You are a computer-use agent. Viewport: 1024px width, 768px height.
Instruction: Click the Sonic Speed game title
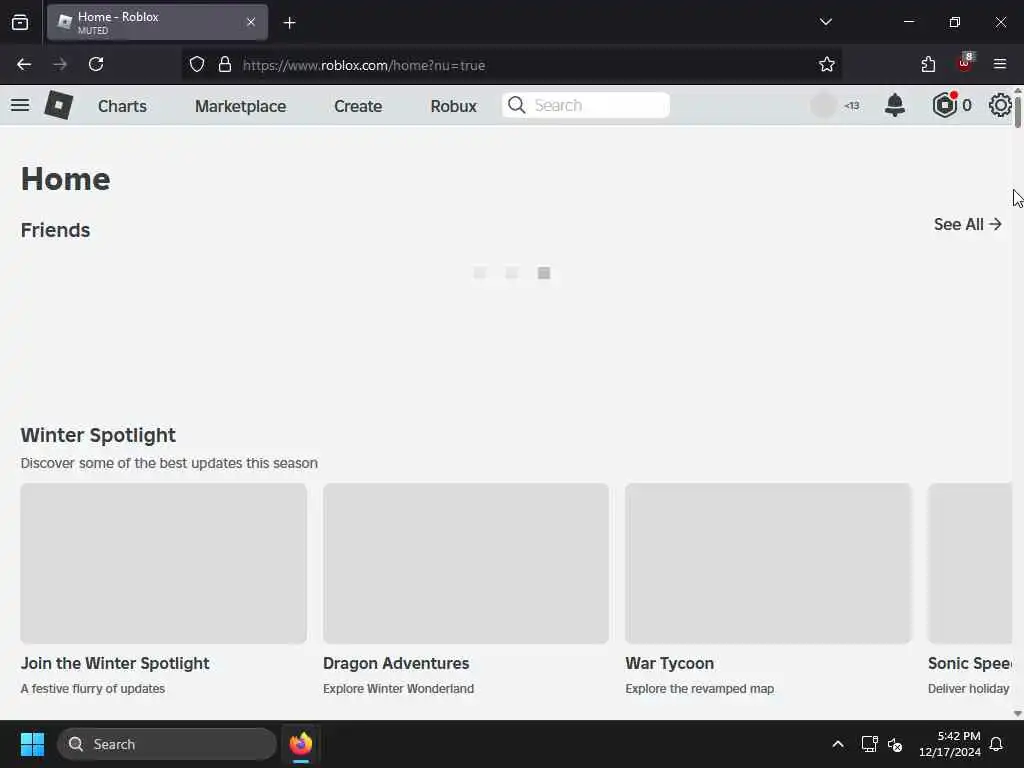(x=969, y=664)
